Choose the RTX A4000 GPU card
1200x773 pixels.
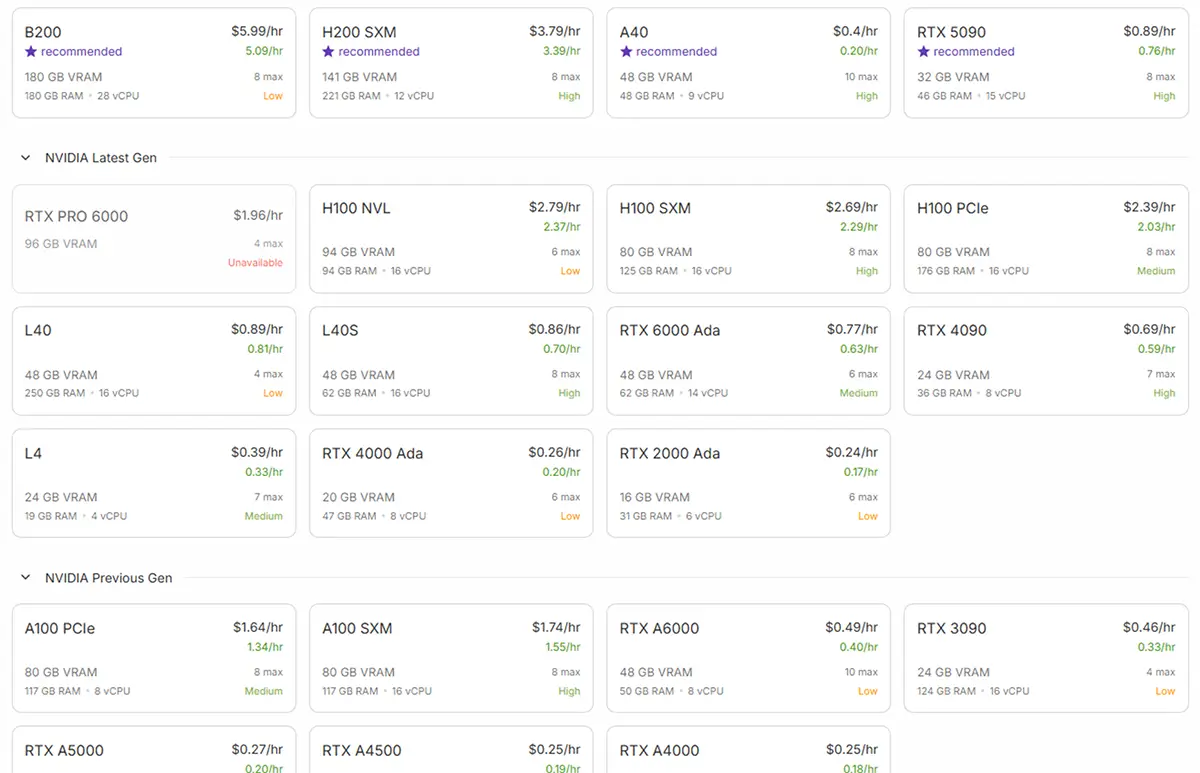pyautogui.click(x=749, y=750)
